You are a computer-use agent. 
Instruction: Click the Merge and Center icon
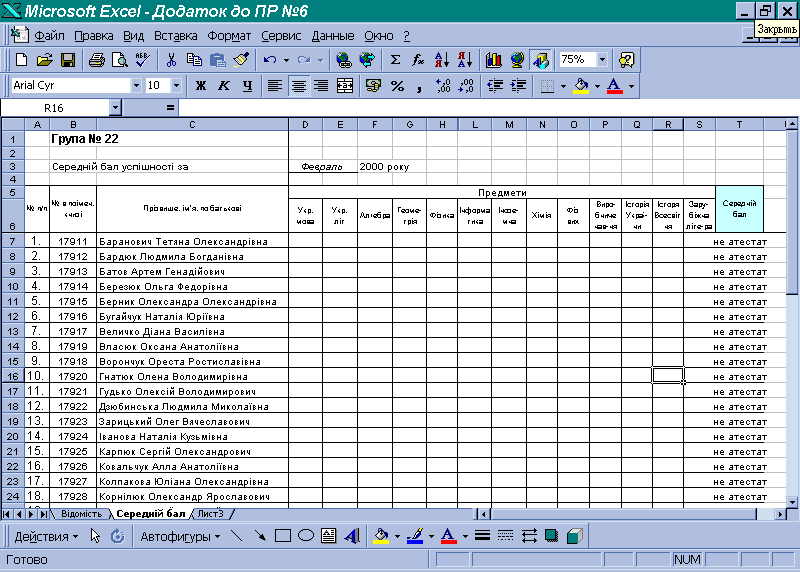tap(345, 86)
